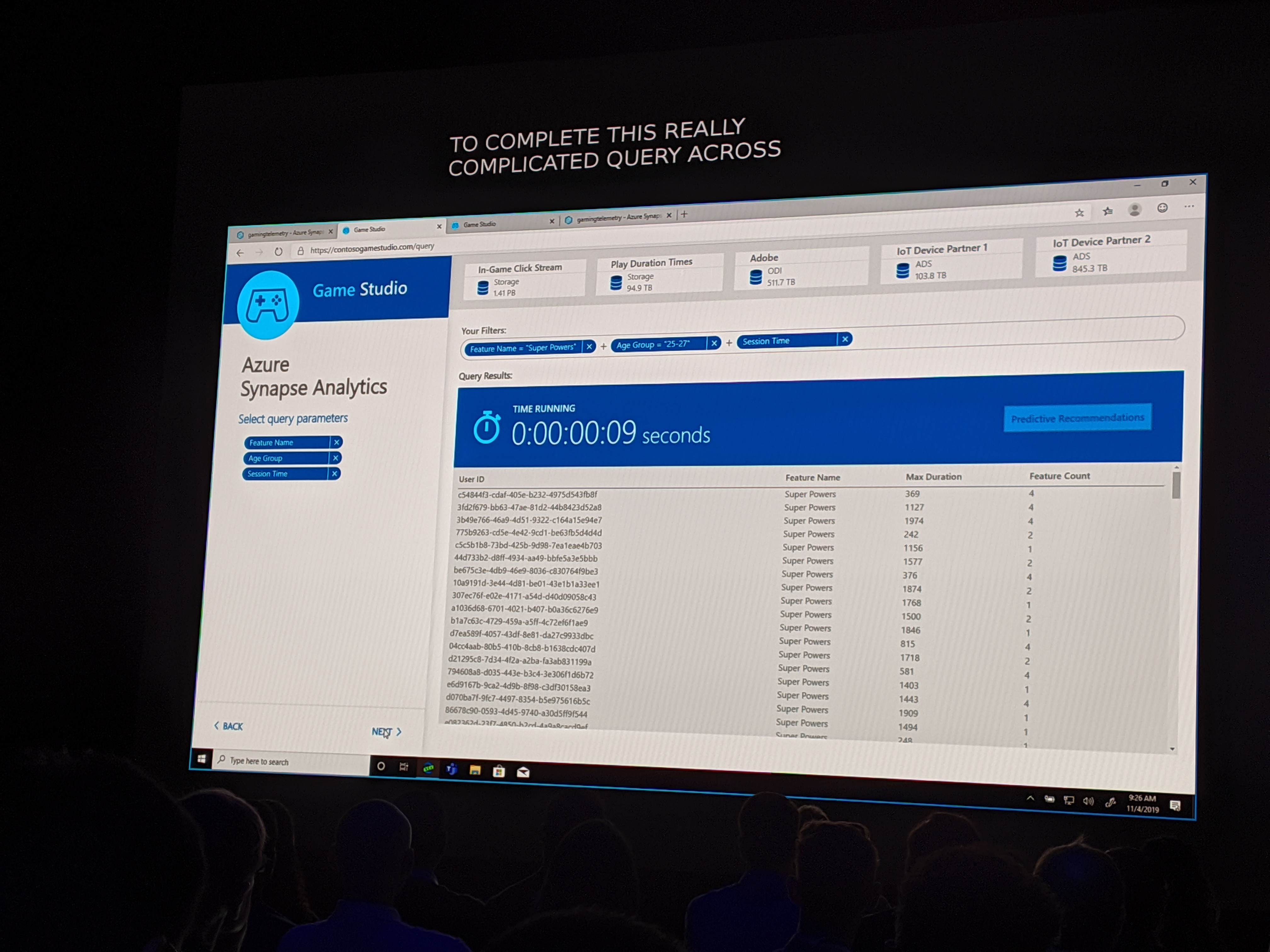1270x952 pixels.
Task: Remove the Age Group query parameter in the sidebar
Action: (x=335, y=457)
